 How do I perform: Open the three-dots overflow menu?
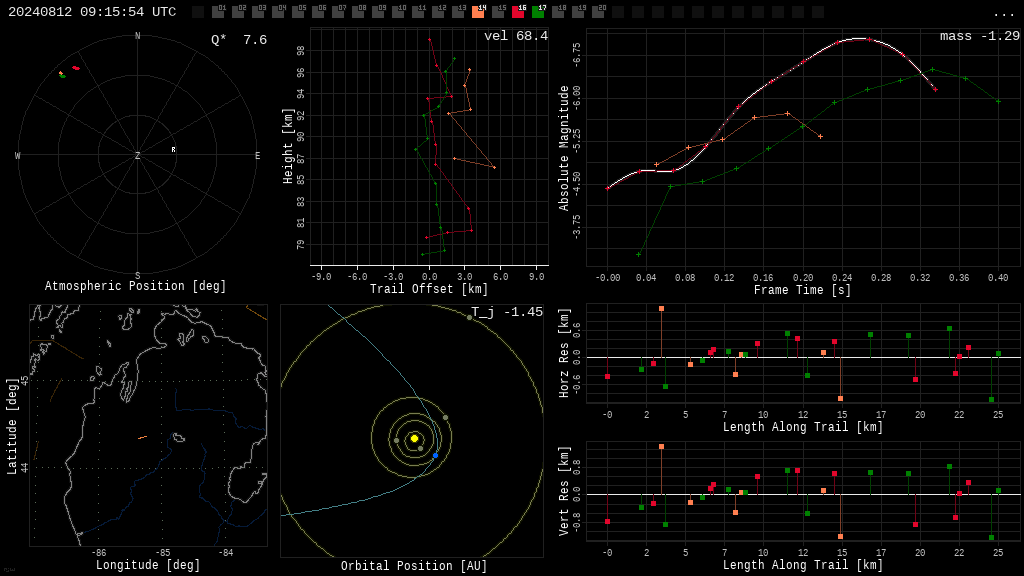coord(1003,14)
